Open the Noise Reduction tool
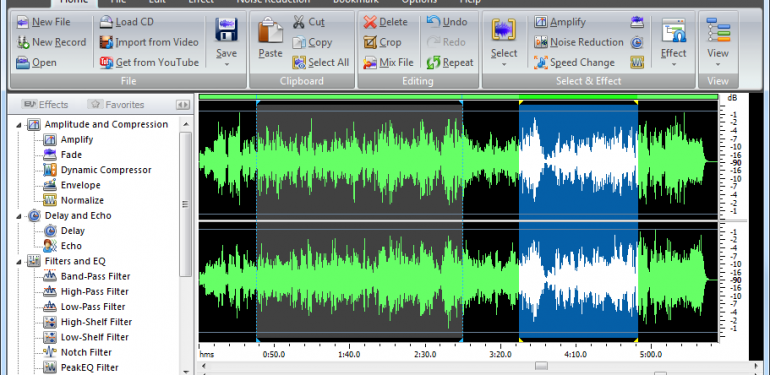770x375 pixels. pos(579,42)
